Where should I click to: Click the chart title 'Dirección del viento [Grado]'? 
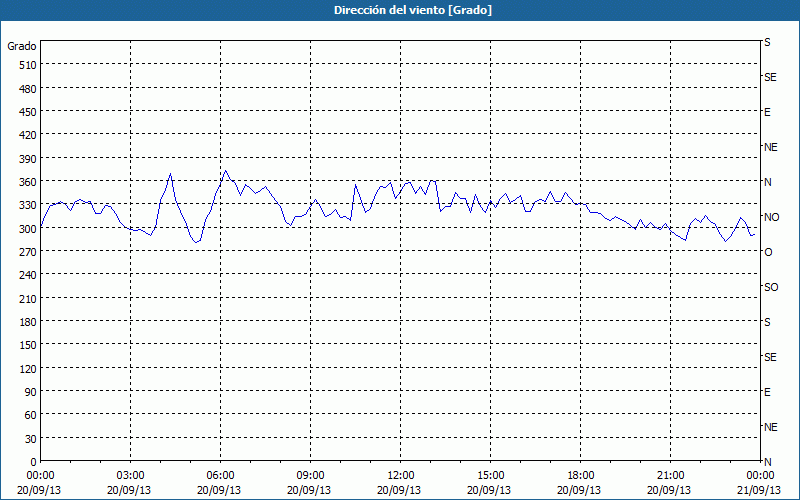click(413, 10)
